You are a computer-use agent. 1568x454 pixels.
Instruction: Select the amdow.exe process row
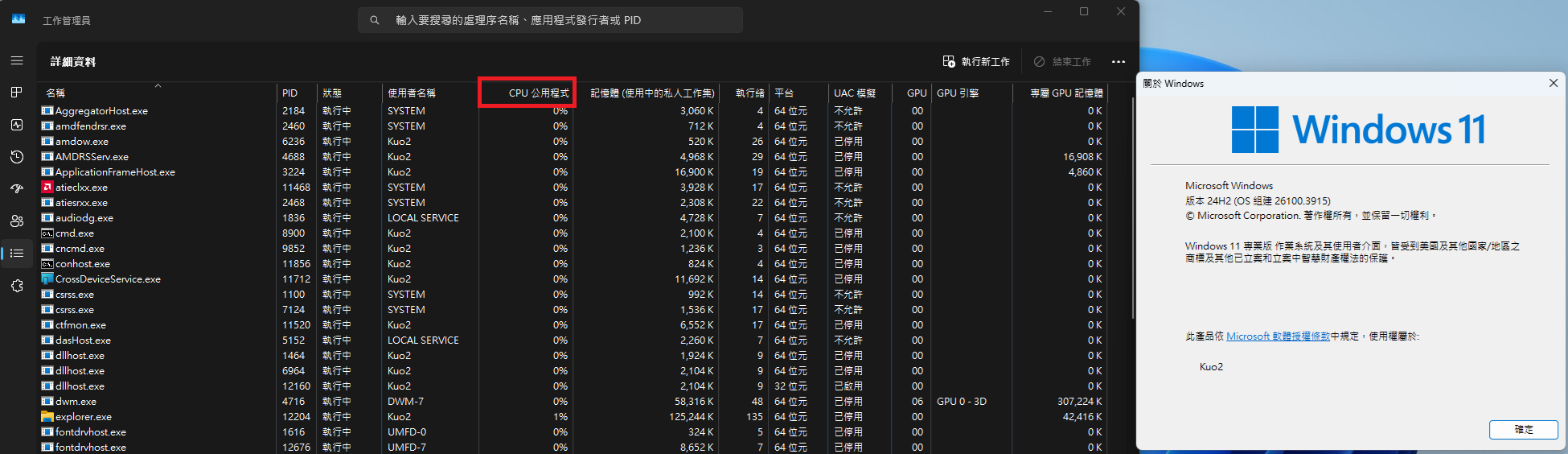tap(573, 141)
